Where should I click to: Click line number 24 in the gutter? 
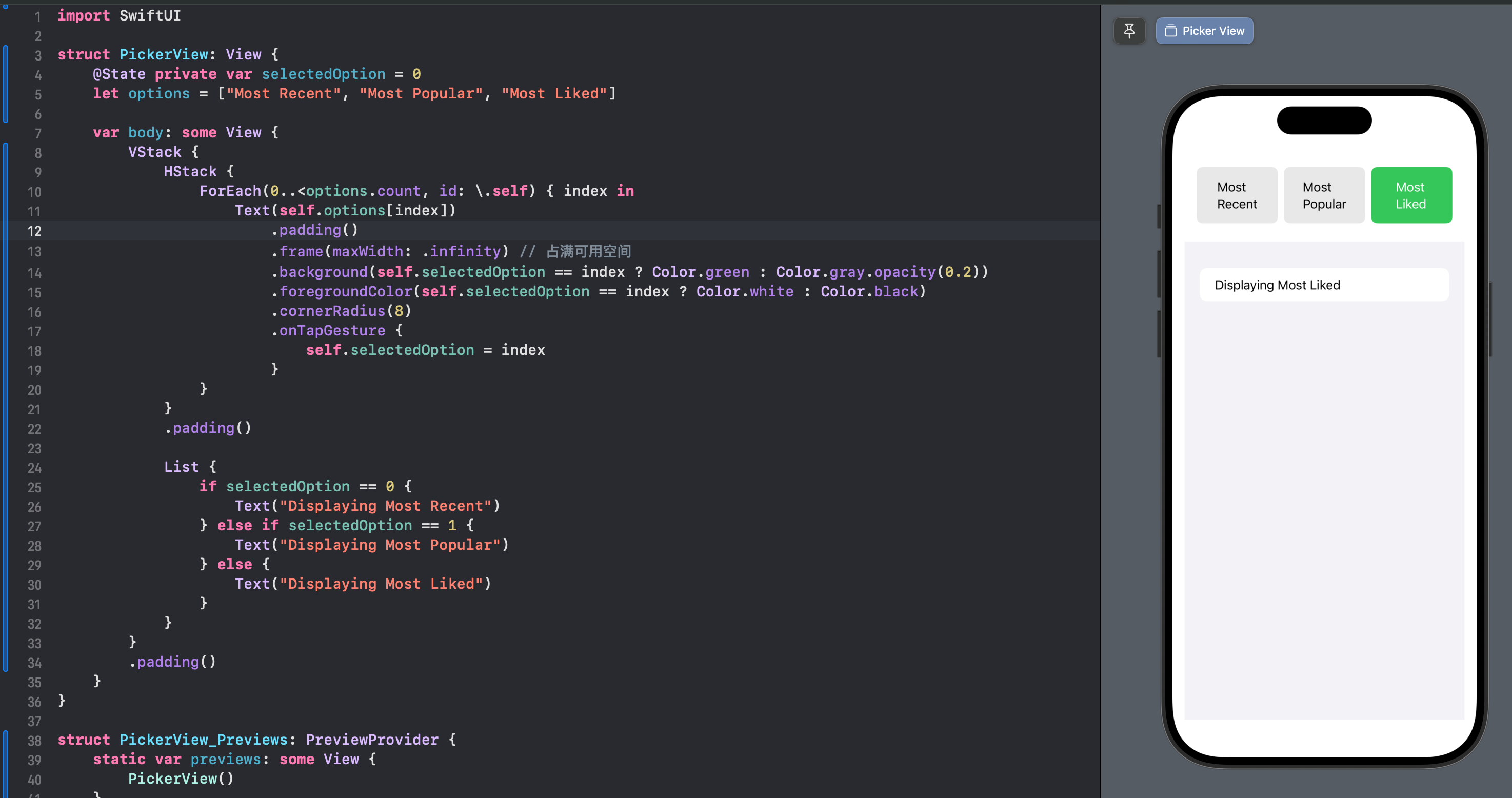click(x=35, y=468)
